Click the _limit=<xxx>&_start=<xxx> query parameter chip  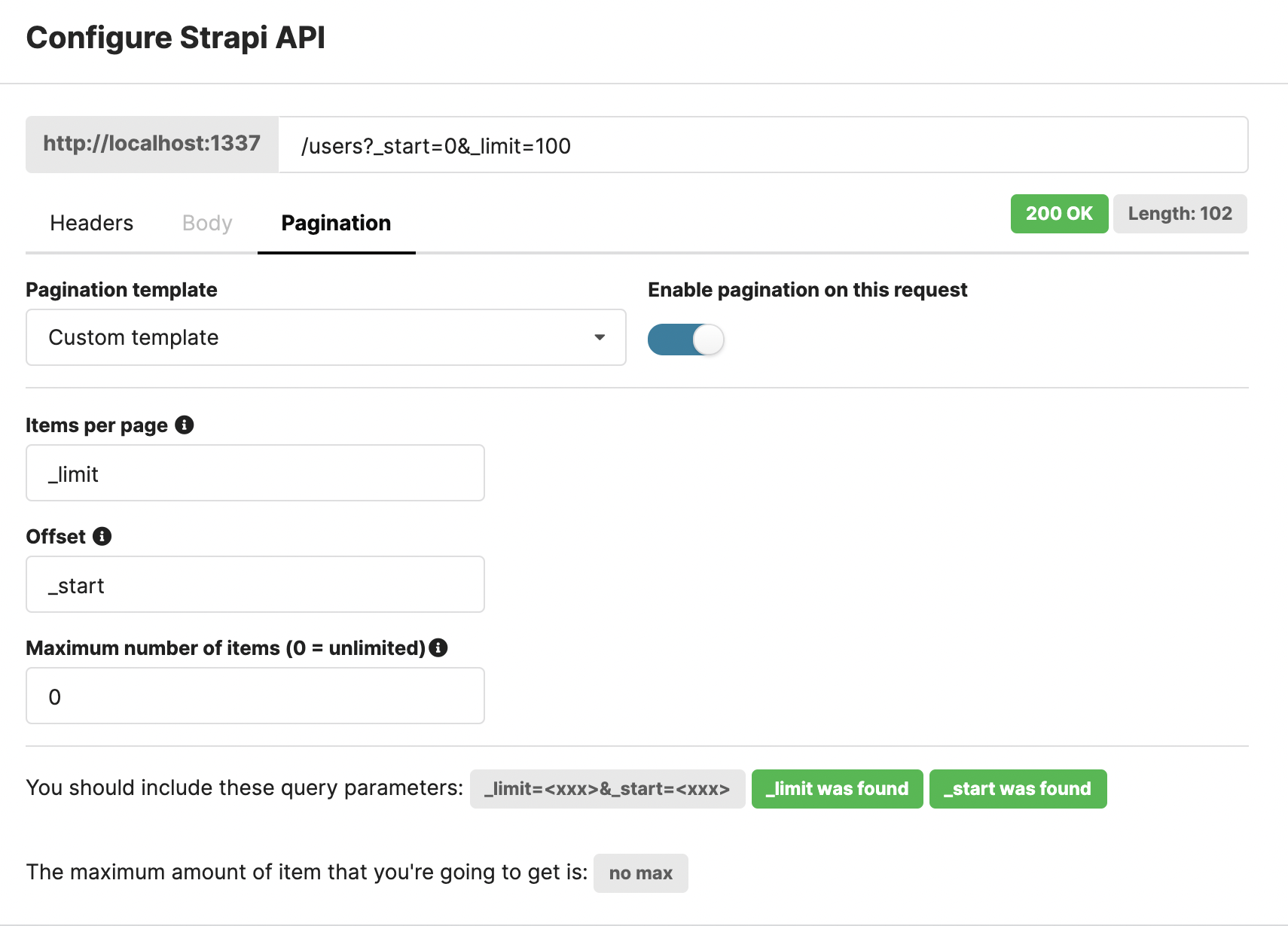607,789
